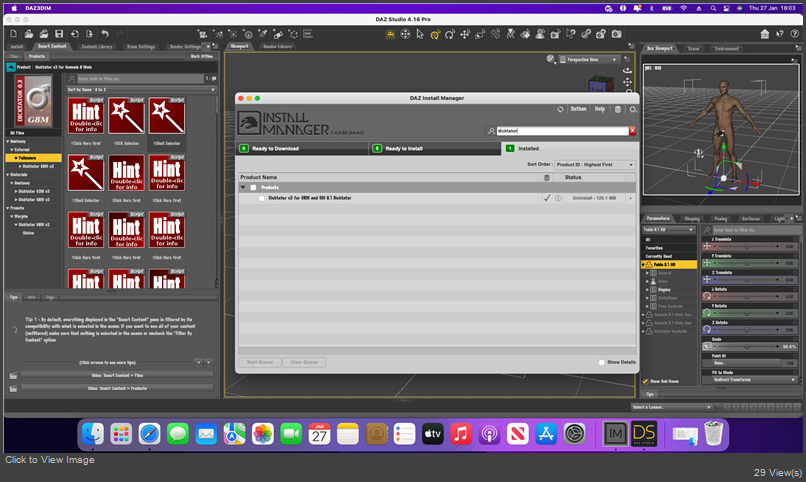806x482 pixels.
Task: Switch to the Shaping tab
Action: (692, 218)
